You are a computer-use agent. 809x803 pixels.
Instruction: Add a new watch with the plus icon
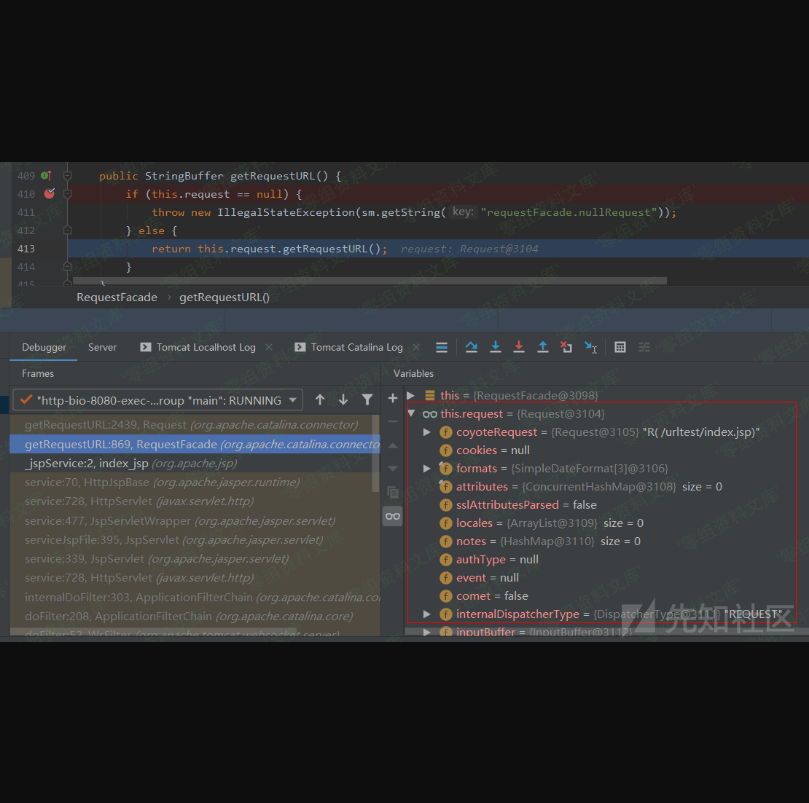pyautogui.click(x=393, y=398)
